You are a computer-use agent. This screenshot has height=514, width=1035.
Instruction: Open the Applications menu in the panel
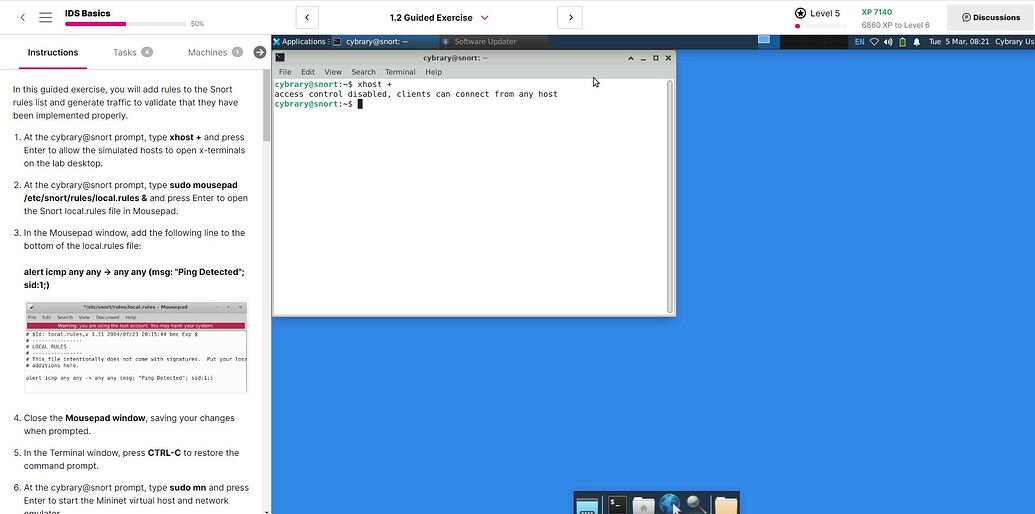tap(299, 42)
